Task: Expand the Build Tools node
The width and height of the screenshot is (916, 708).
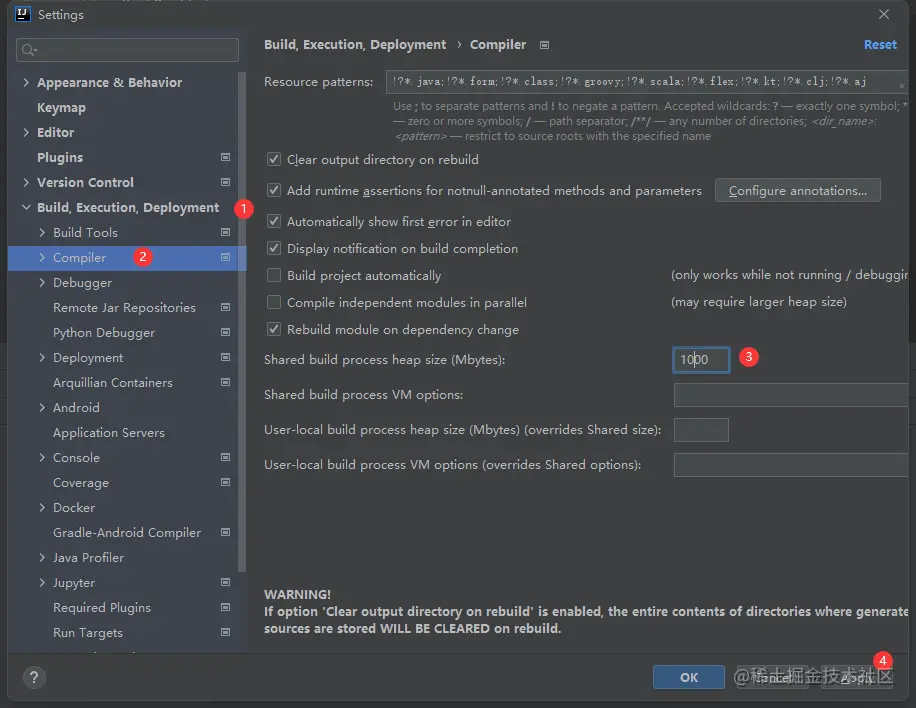Action: coord(42,232)
